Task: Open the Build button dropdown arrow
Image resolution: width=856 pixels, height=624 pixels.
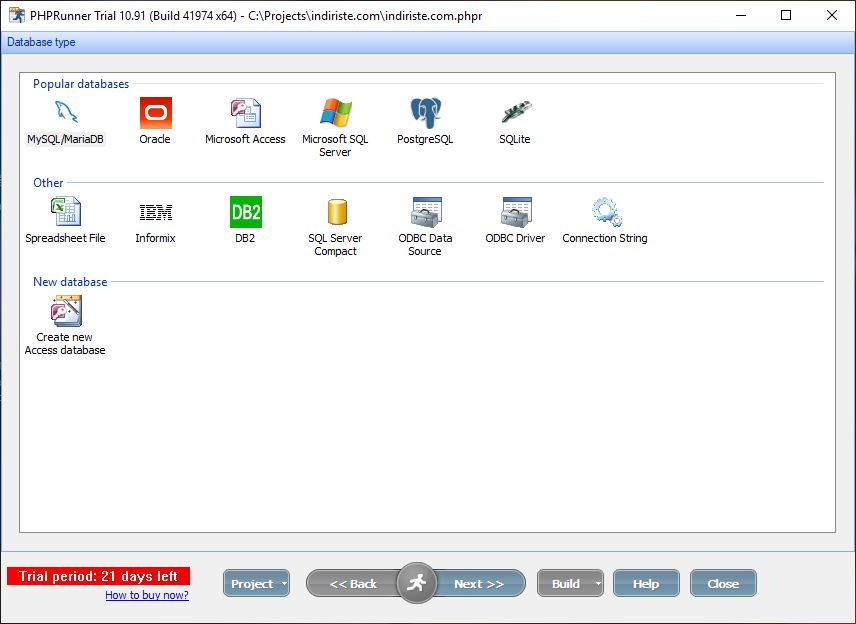Action: tap(598, 584)
